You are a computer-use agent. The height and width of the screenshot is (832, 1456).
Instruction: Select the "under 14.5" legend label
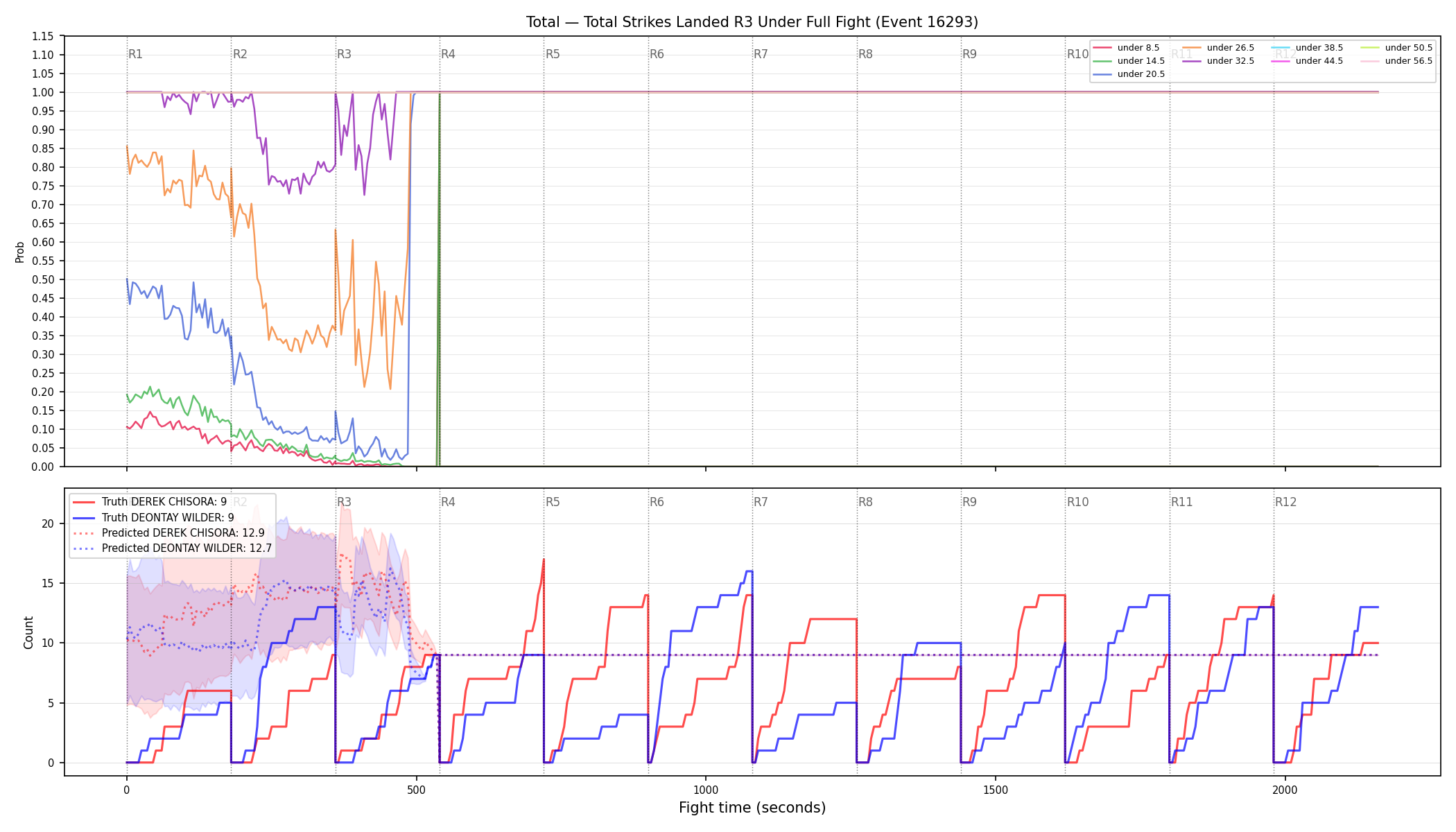click(x=1141, y=61)
